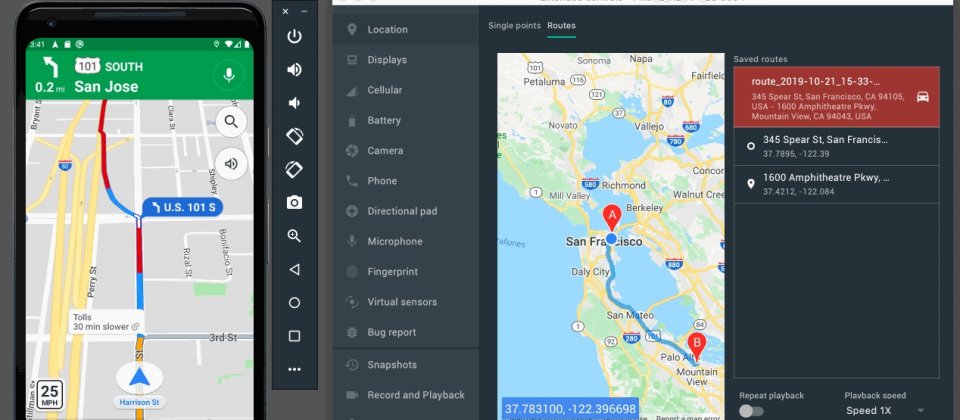Open more options three-dot icon in emulator toolbar
960x420 pixels.
[294, 369]
